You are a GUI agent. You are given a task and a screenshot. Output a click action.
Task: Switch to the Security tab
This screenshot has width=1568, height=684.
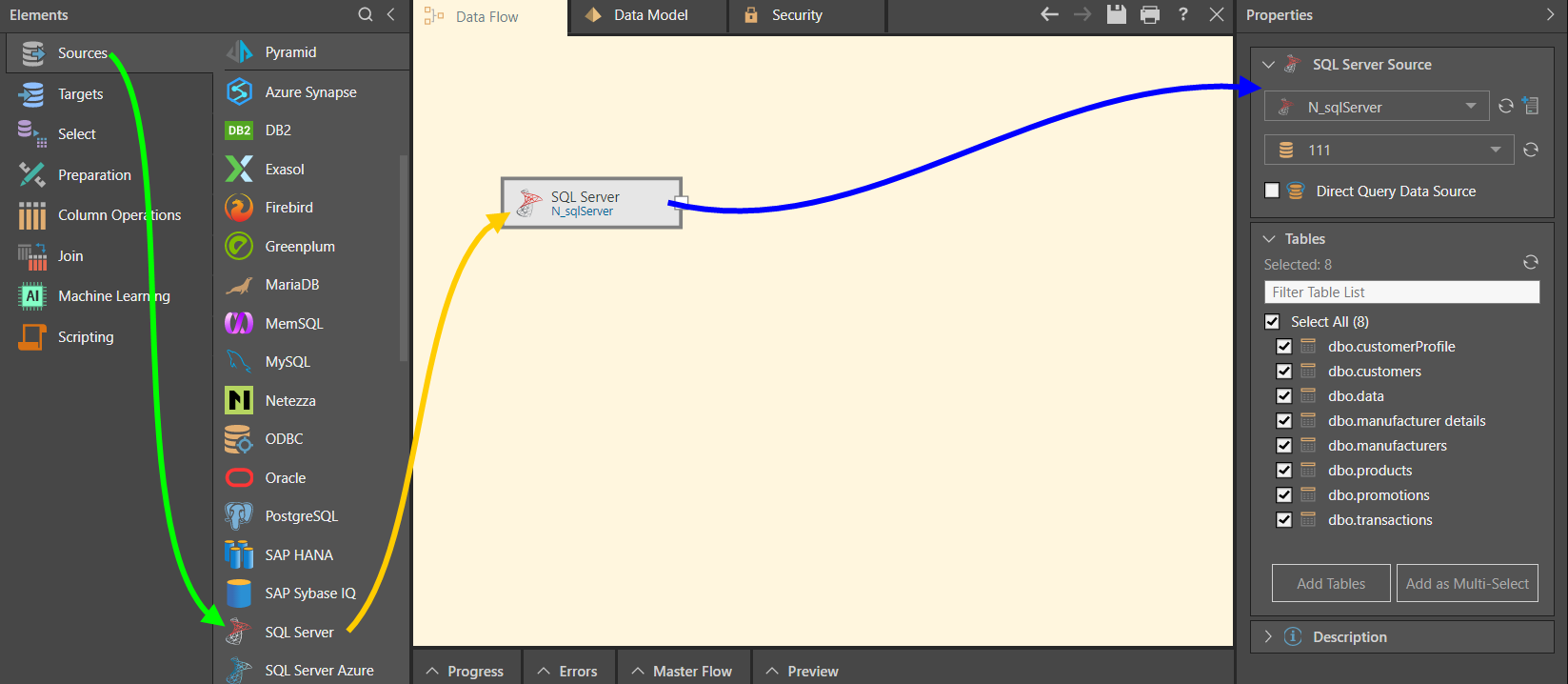tap(807, 15)
